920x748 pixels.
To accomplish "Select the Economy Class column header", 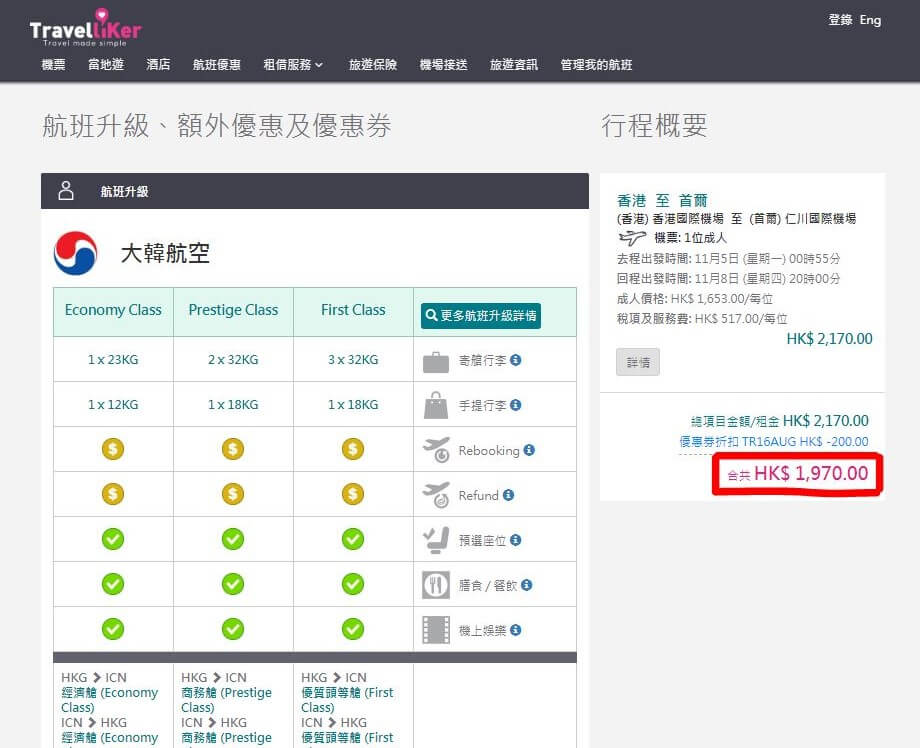I will coord(113,310).
